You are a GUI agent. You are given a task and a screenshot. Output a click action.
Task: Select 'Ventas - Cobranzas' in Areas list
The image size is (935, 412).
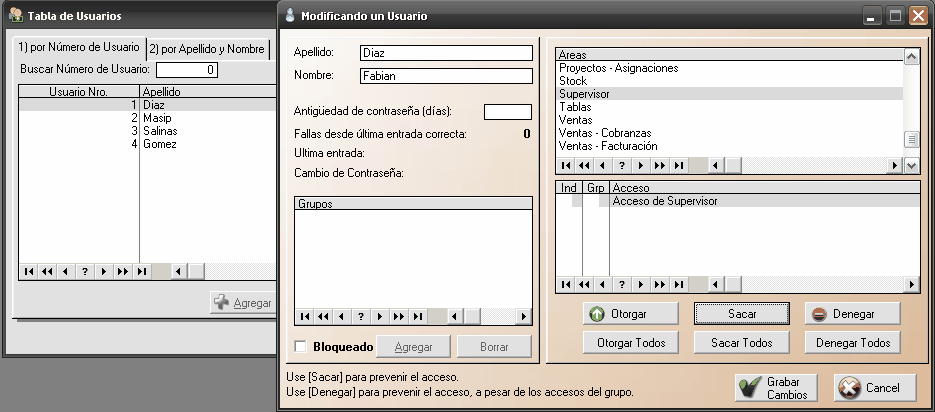[x=605, y=133]
